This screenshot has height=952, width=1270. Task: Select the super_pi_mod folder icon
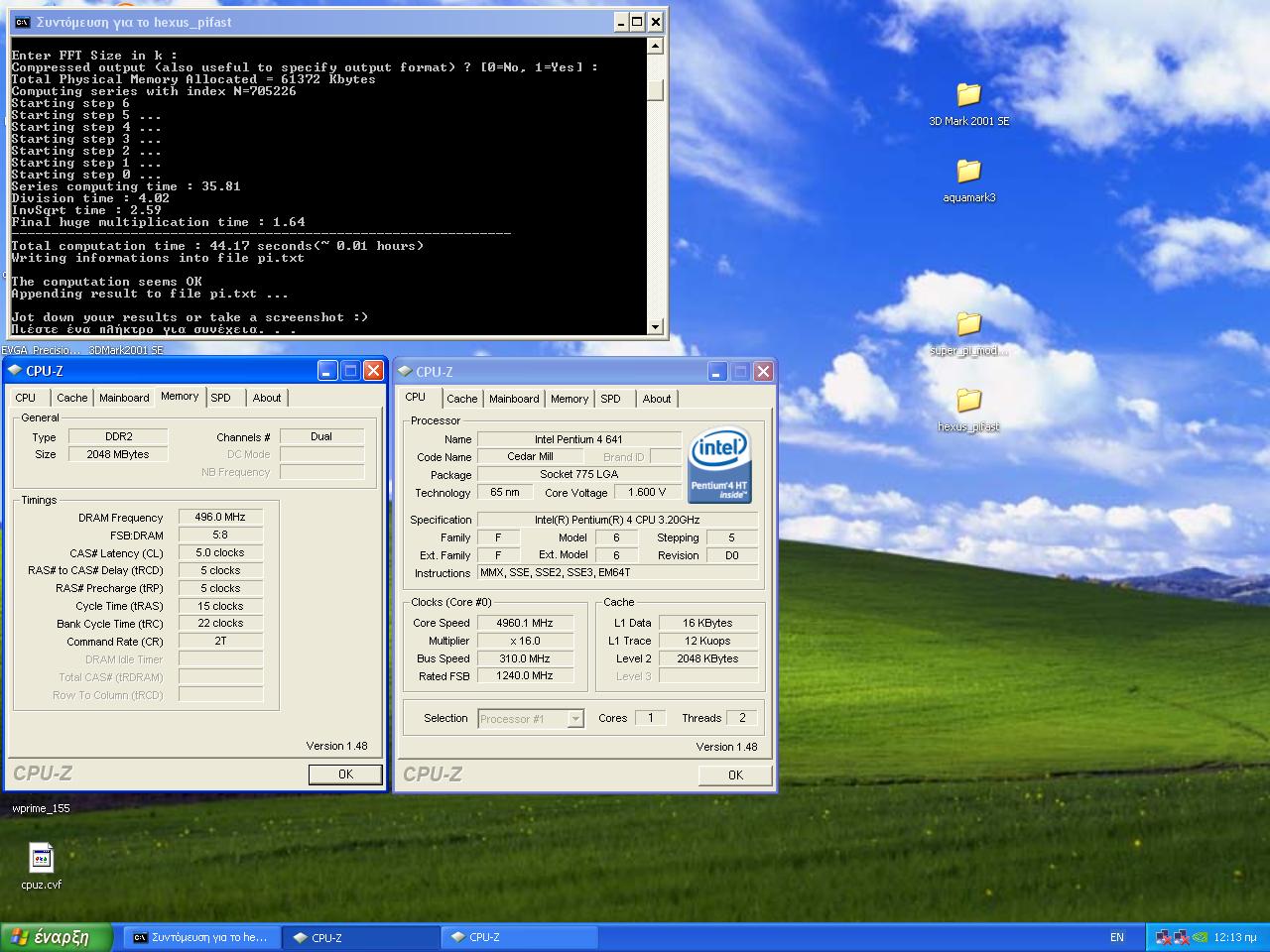[x=968, y=324]
